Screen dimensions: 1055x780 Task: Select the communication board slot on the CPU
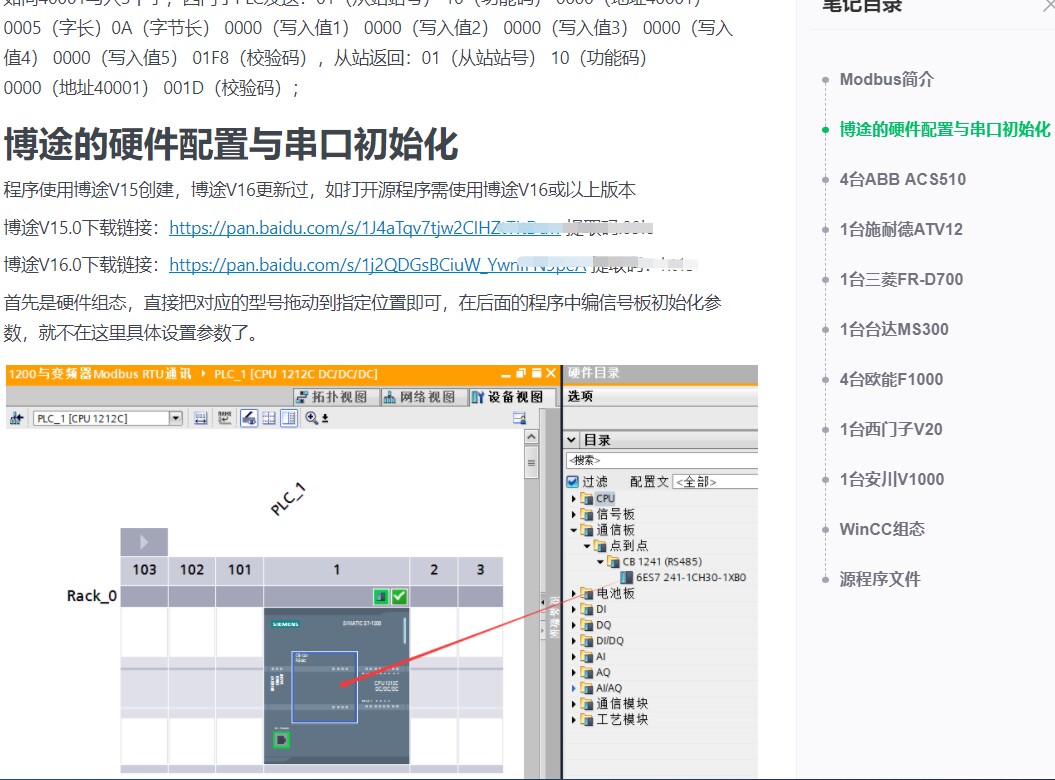[x=324, y=686]
